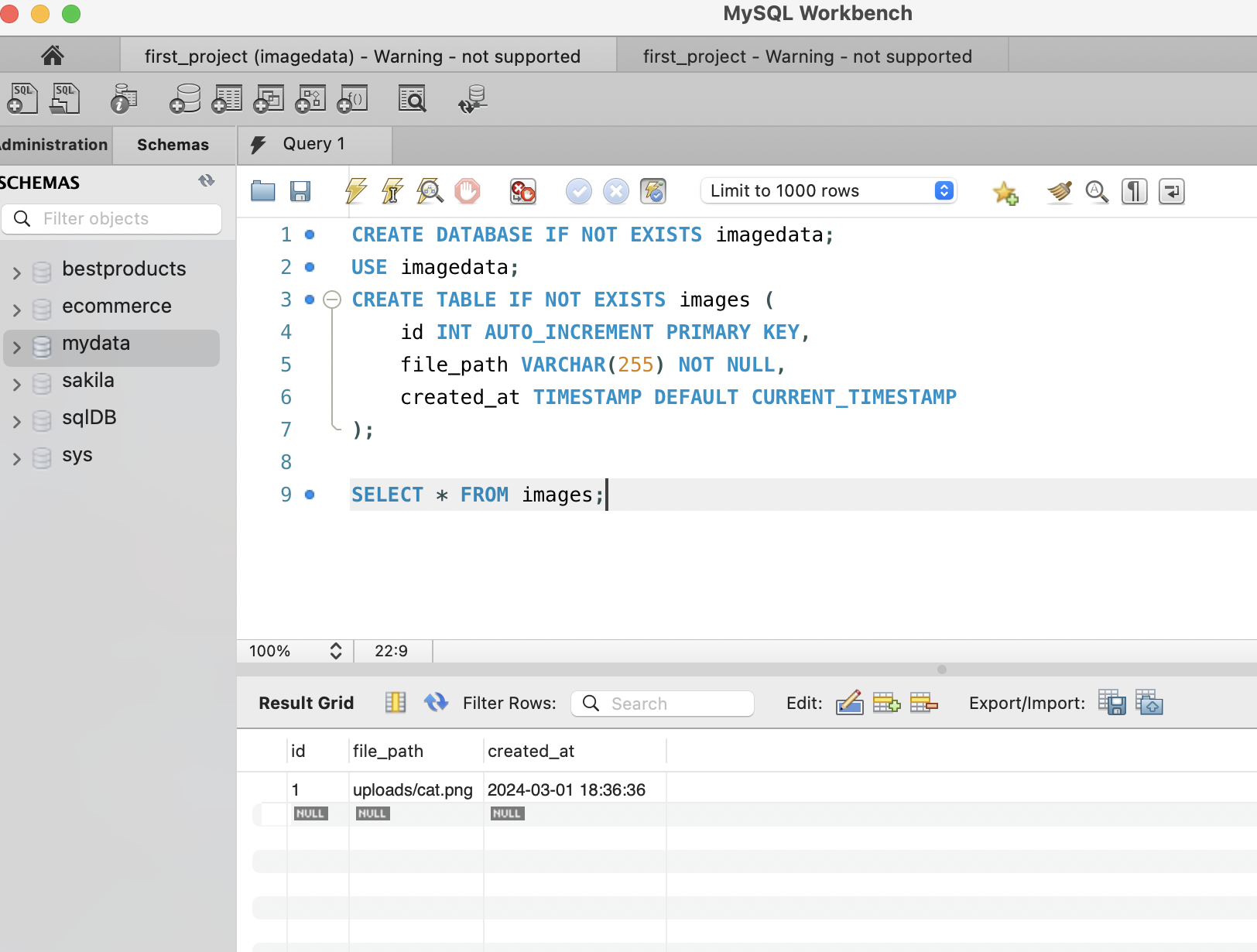The image size is (1257, 952).
Task: Stop the query being executed
Action: (468, 191)
